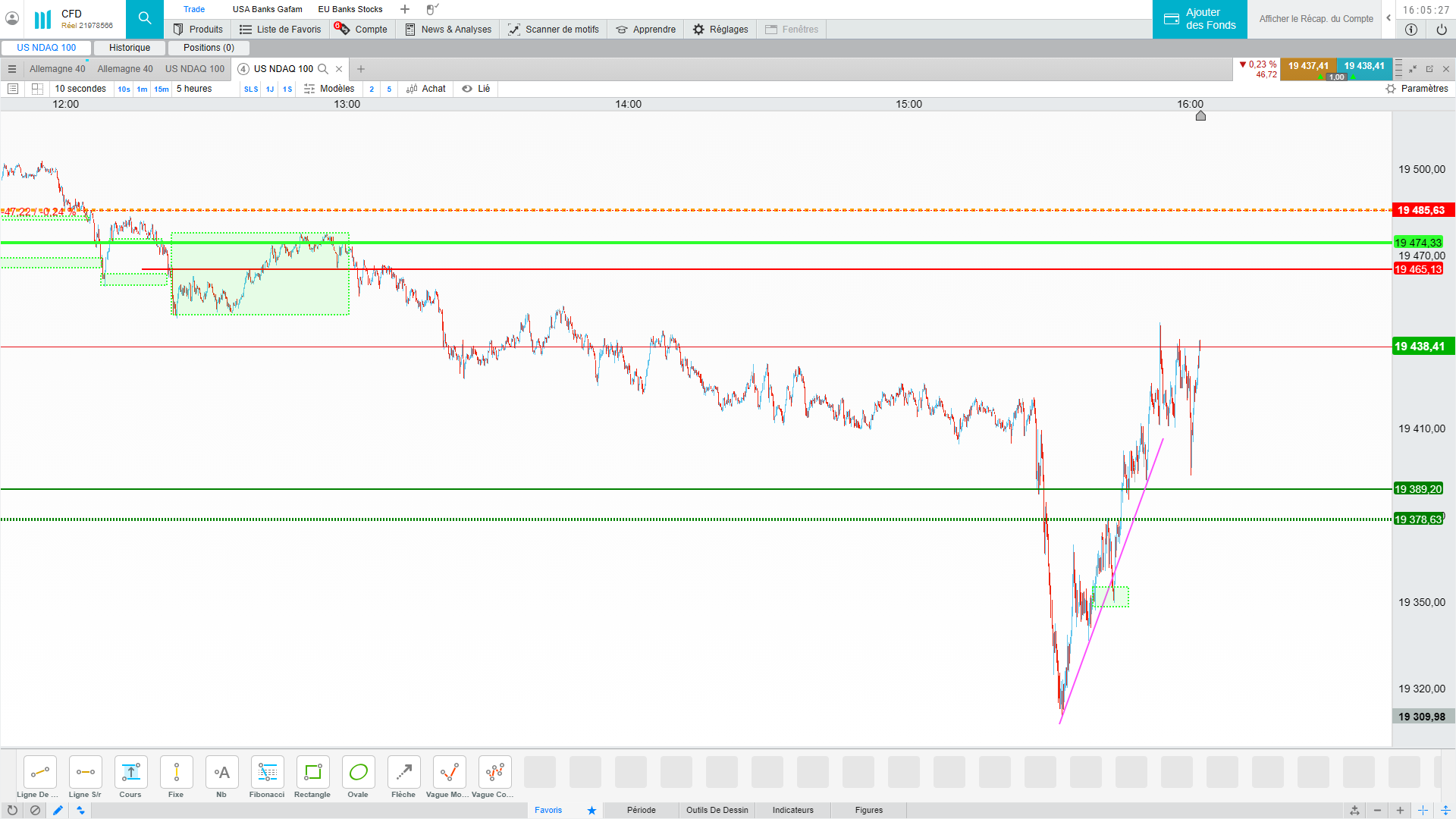The image size is (1456, 819).
Task: Click Ajouter des Fonds button
Action: [1200, 19]
